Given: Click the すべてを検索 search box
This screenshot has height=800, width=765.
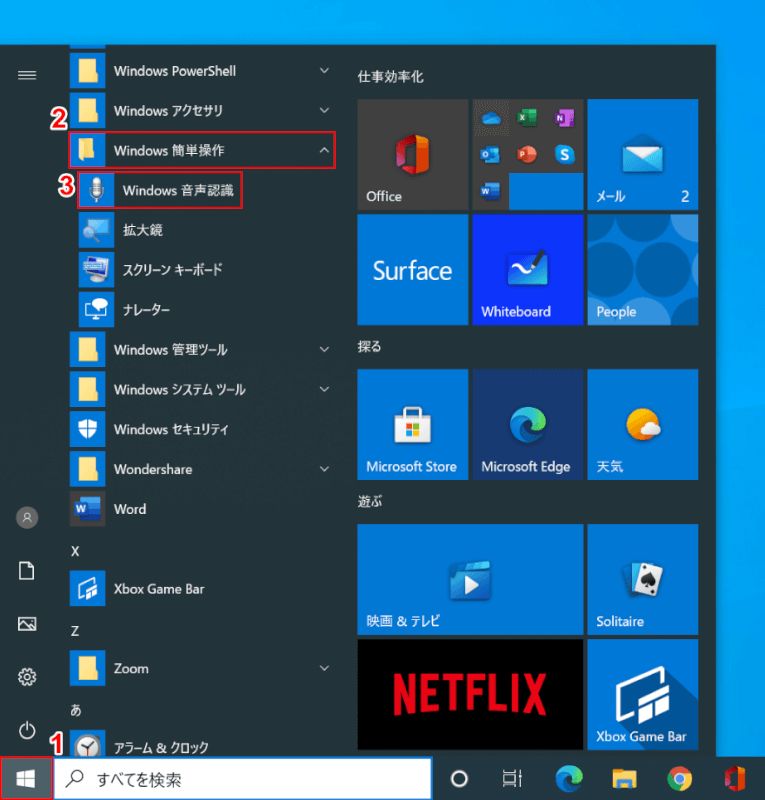Looking at the screenshot, I should coord(243,779).
